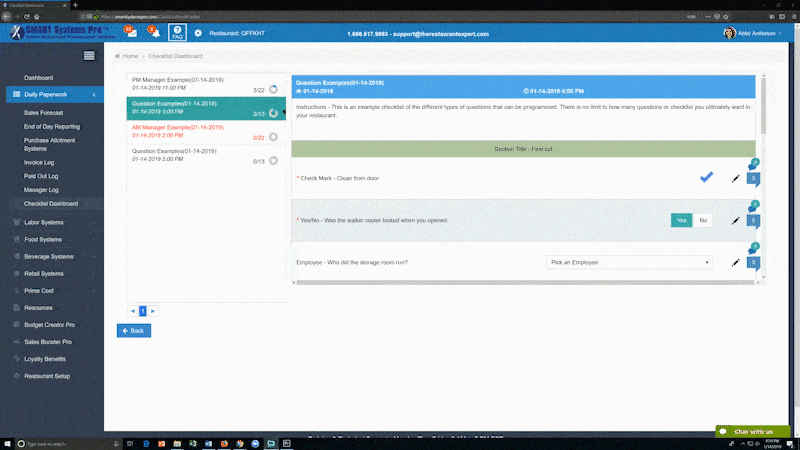Expand Retail Systems menu
This screenshot has width=800, height=450.
pyautogui.click(x=55, y=273)
